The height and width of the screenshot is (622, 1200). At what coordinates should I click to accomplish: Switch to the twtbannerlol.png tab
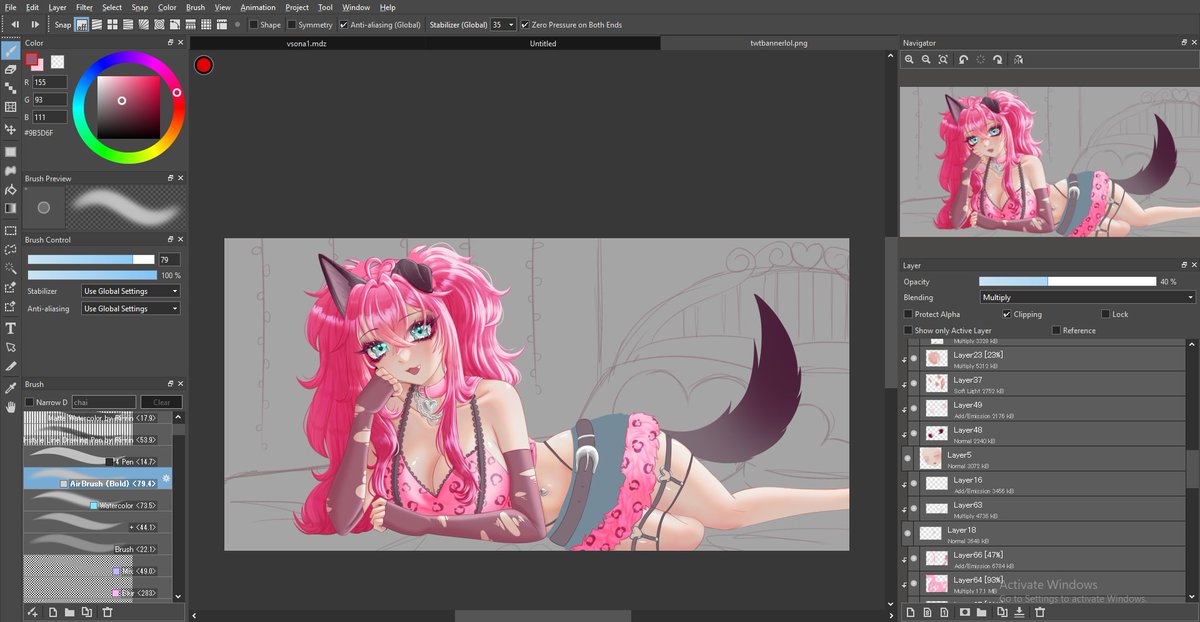tap(779, 43)
